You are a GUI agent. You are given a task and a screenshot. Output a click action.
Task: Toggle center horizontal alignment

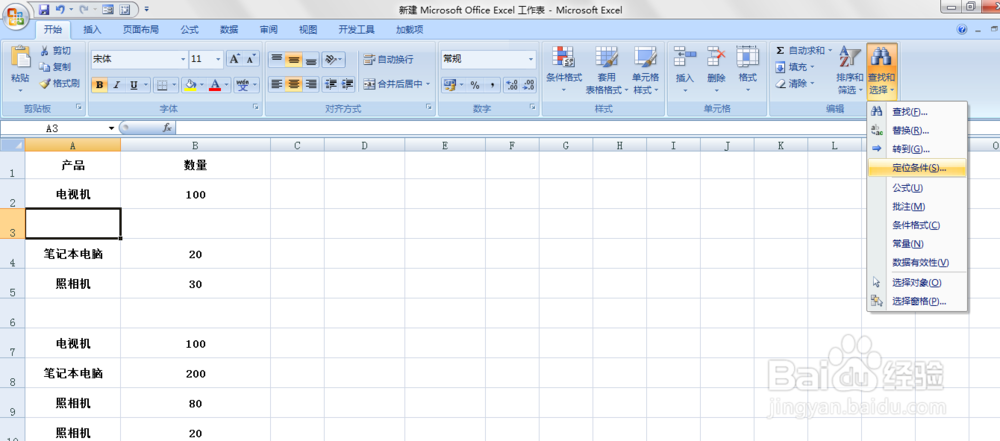click(x=293, y=84)
